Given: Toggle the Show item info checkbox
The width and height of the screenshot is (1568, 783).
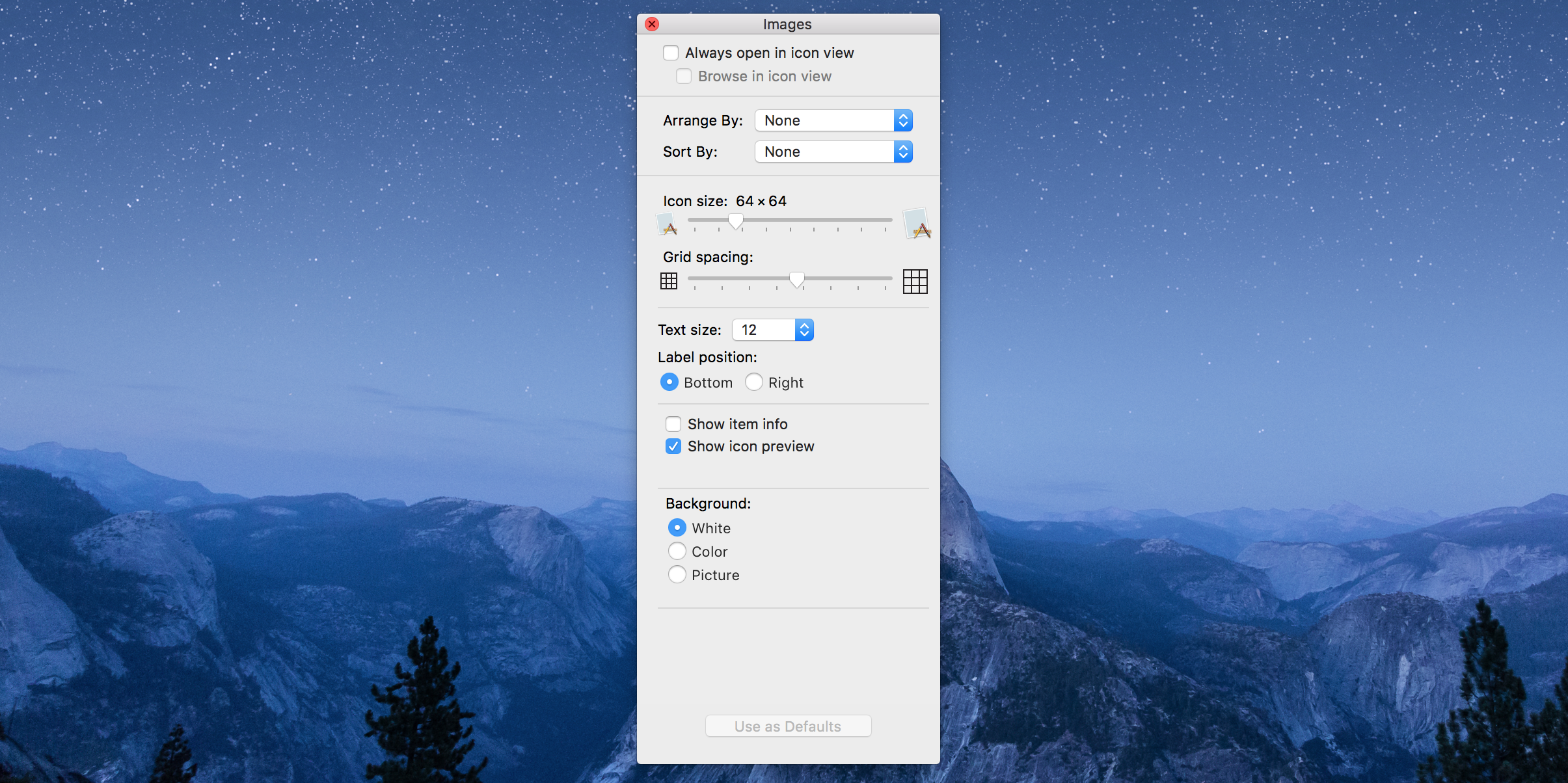Looking at the screenshot, I should (x=673, y=424).
